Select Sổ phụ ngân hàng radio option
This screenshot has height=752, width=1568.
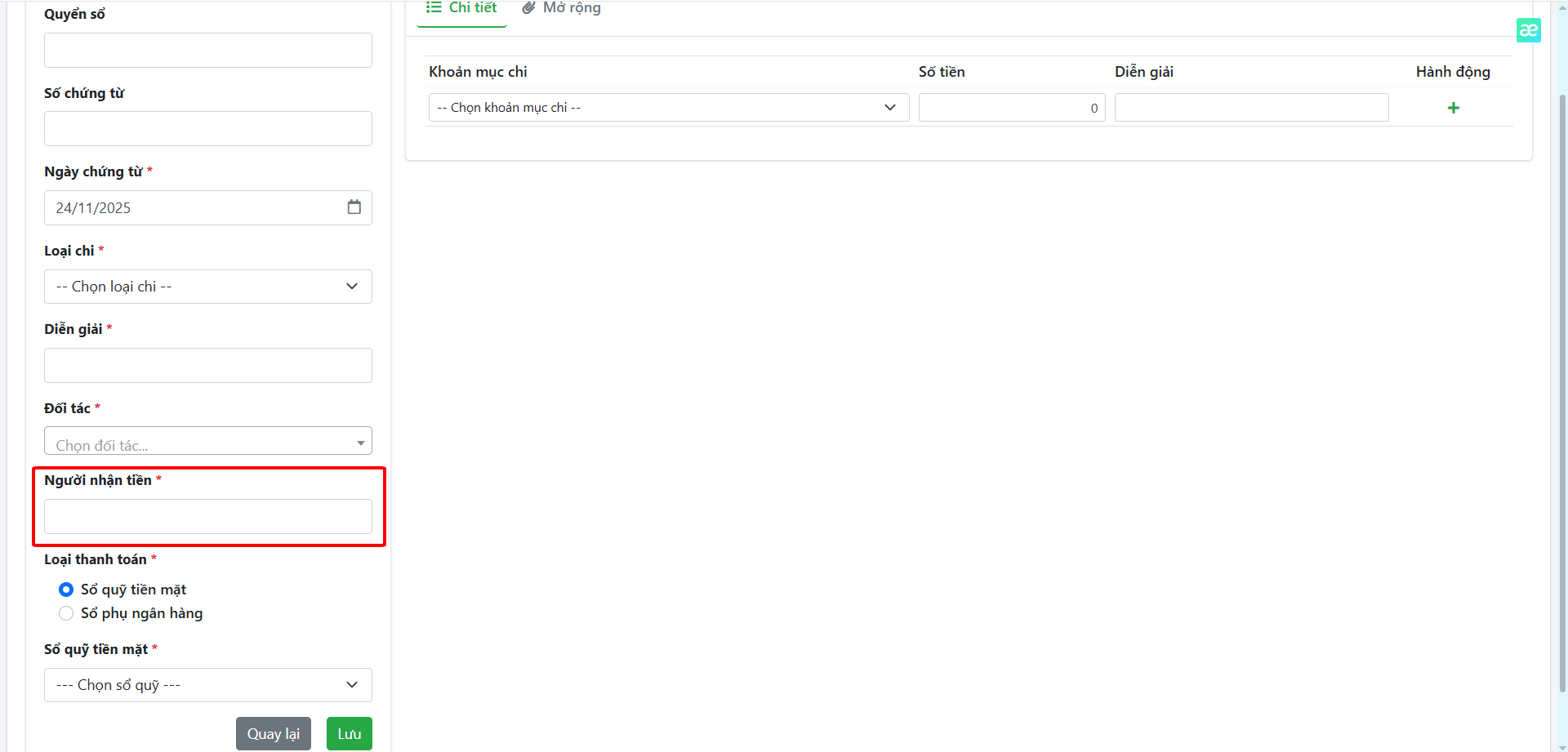[66, 613]
